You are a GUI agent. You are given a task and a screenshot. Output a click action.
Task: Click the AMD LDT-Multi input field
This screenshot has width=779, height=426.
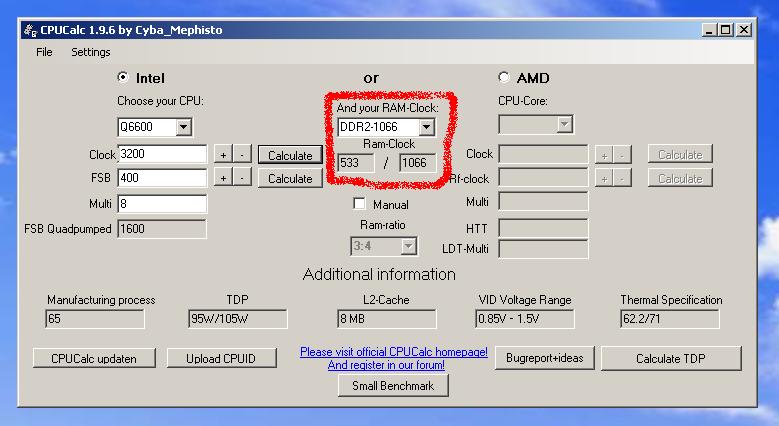[x=544, y=249]
